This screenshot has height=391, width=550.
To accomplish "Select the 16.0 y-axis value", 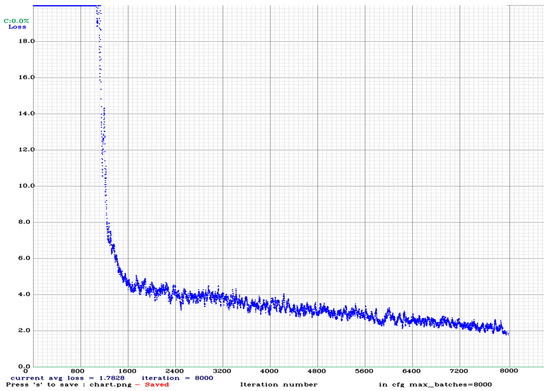I will click(27, 77).
